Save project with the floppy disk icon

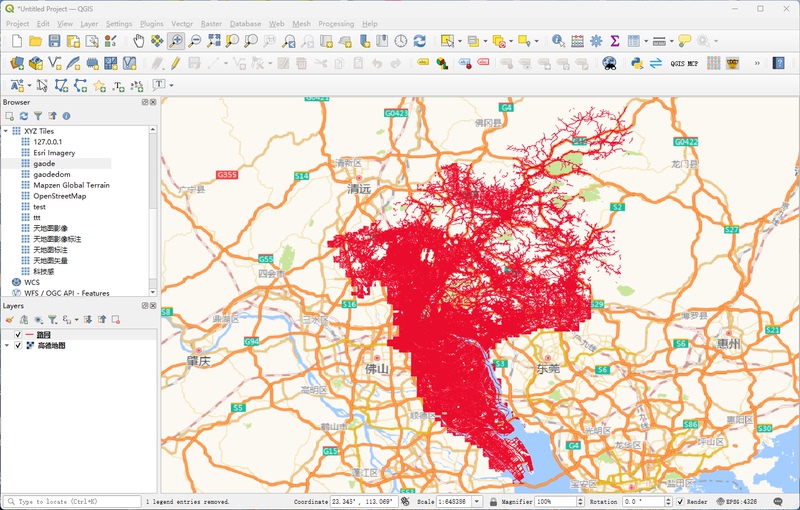coord(55,41)
